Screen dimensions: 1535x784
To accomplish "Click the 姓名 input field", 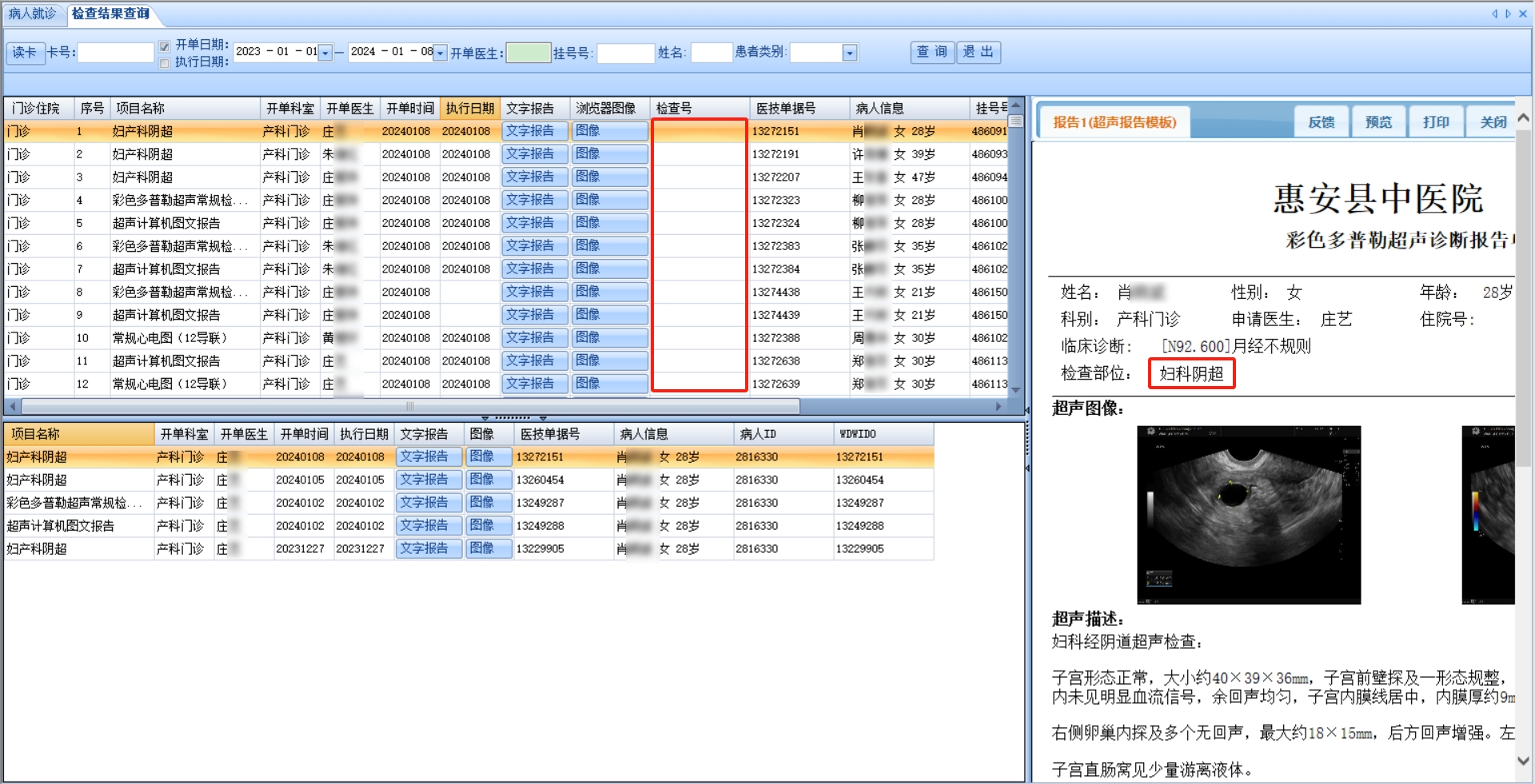I will click(x=712, y=53).
